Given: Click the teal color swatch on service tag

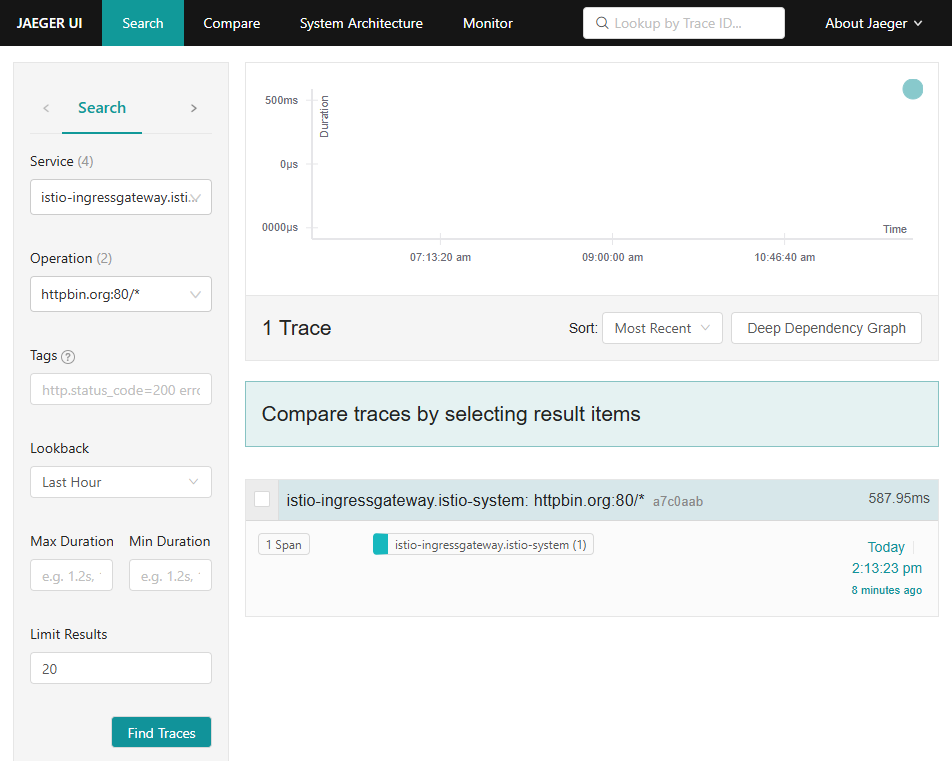Looking at the screenshot, I should tap(381, 544).
